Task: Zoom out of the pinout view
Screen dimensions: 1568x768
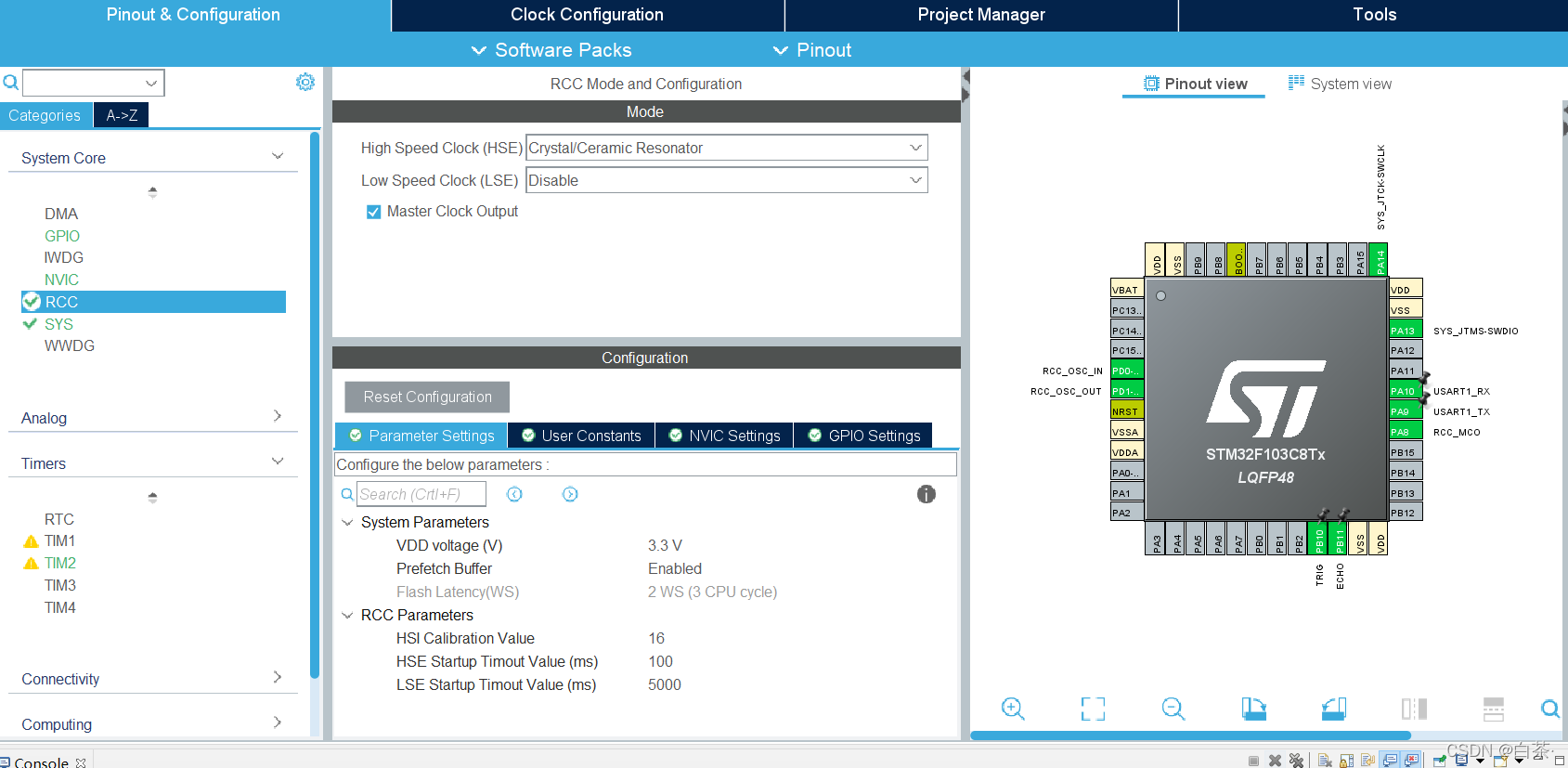Action: (x=1173, y=709)
